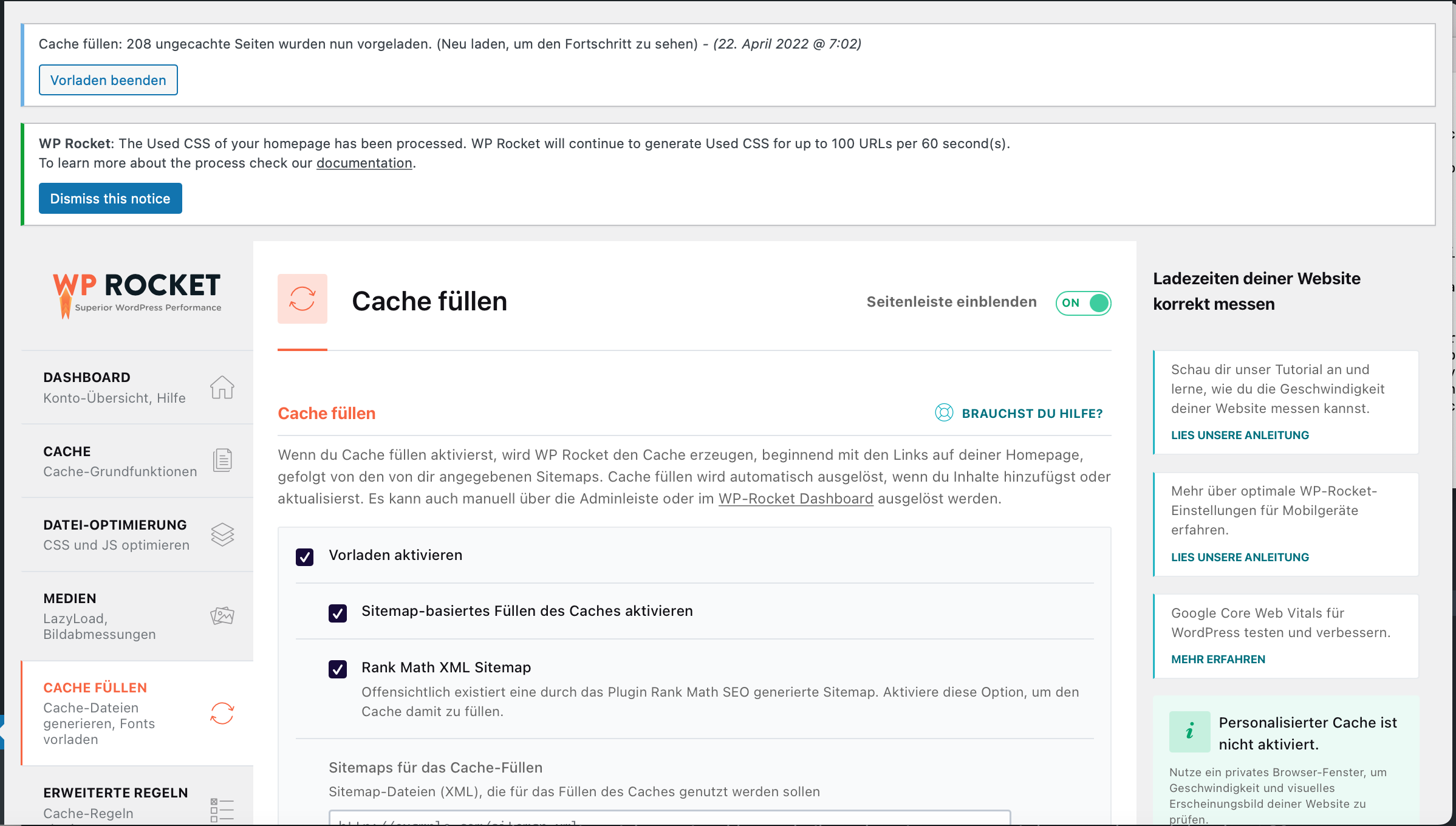Image resolution: width=1456 pixels, height=826 pixels.
Task: Uncheck Rank Math XML Sitemap checkbox
Action: (x=338, y=669)
